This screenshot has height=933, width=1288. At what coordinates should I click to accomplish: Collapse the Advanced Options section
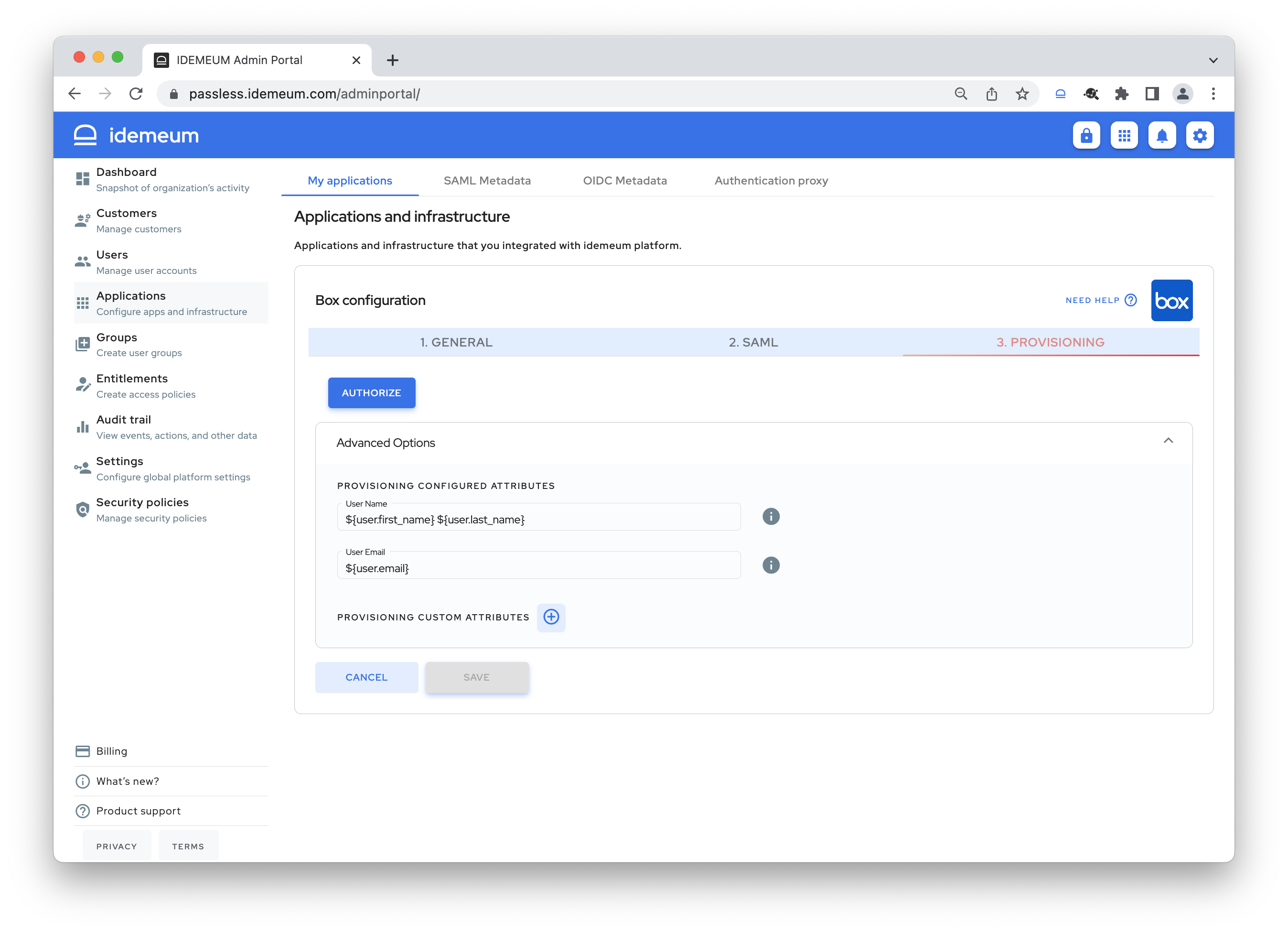pos(1168,441)
